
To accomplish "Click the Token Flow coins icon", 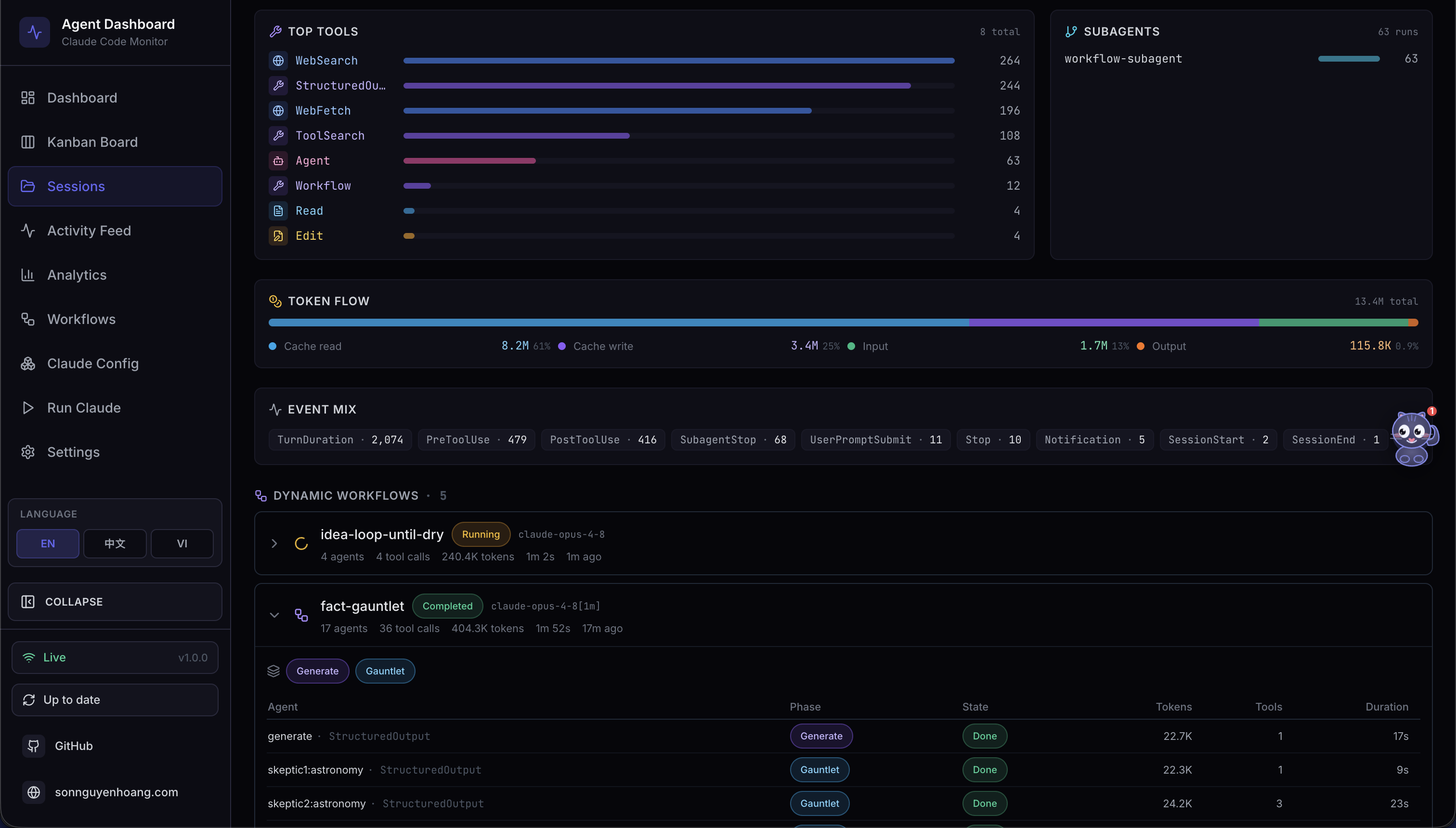I will [275, 301].
